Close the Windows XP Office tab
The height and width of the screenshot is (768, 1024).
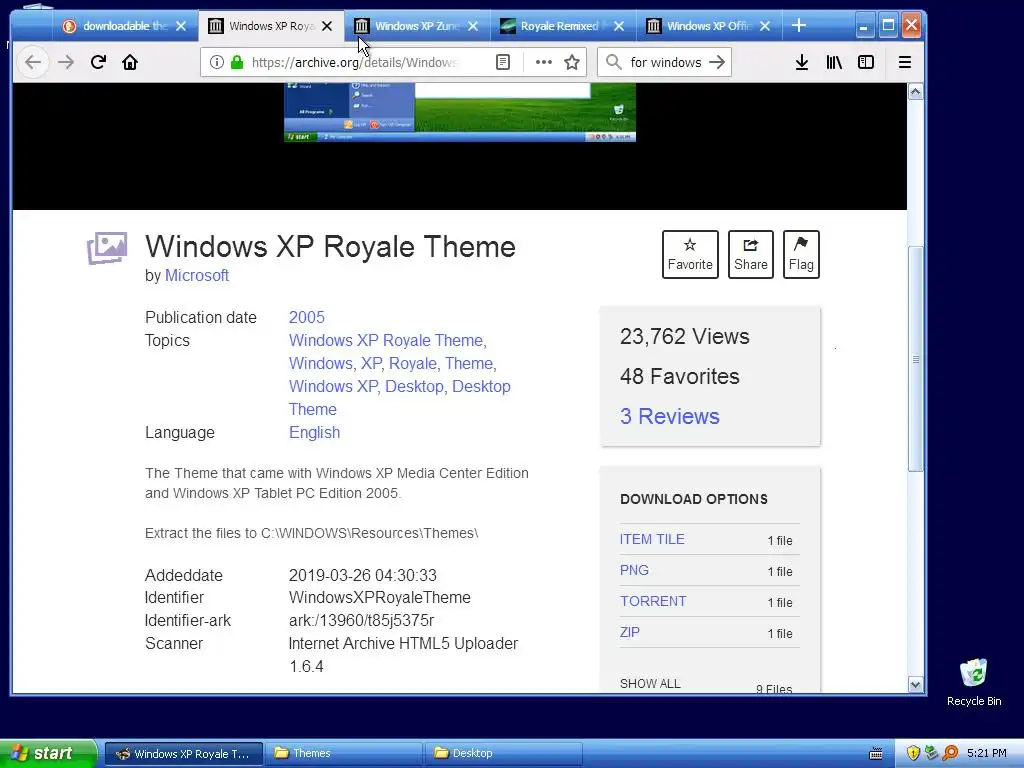pyautogui.click(x=765, y=26)
